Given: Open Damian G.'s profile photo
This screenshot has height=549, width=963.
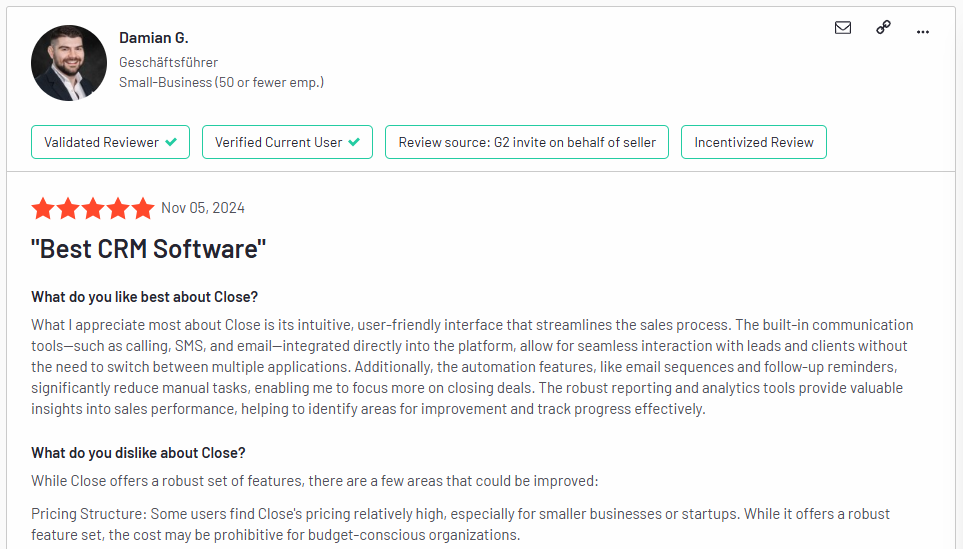Looking at the screenshot, I should pyautogui.click(x=69, y=63).
